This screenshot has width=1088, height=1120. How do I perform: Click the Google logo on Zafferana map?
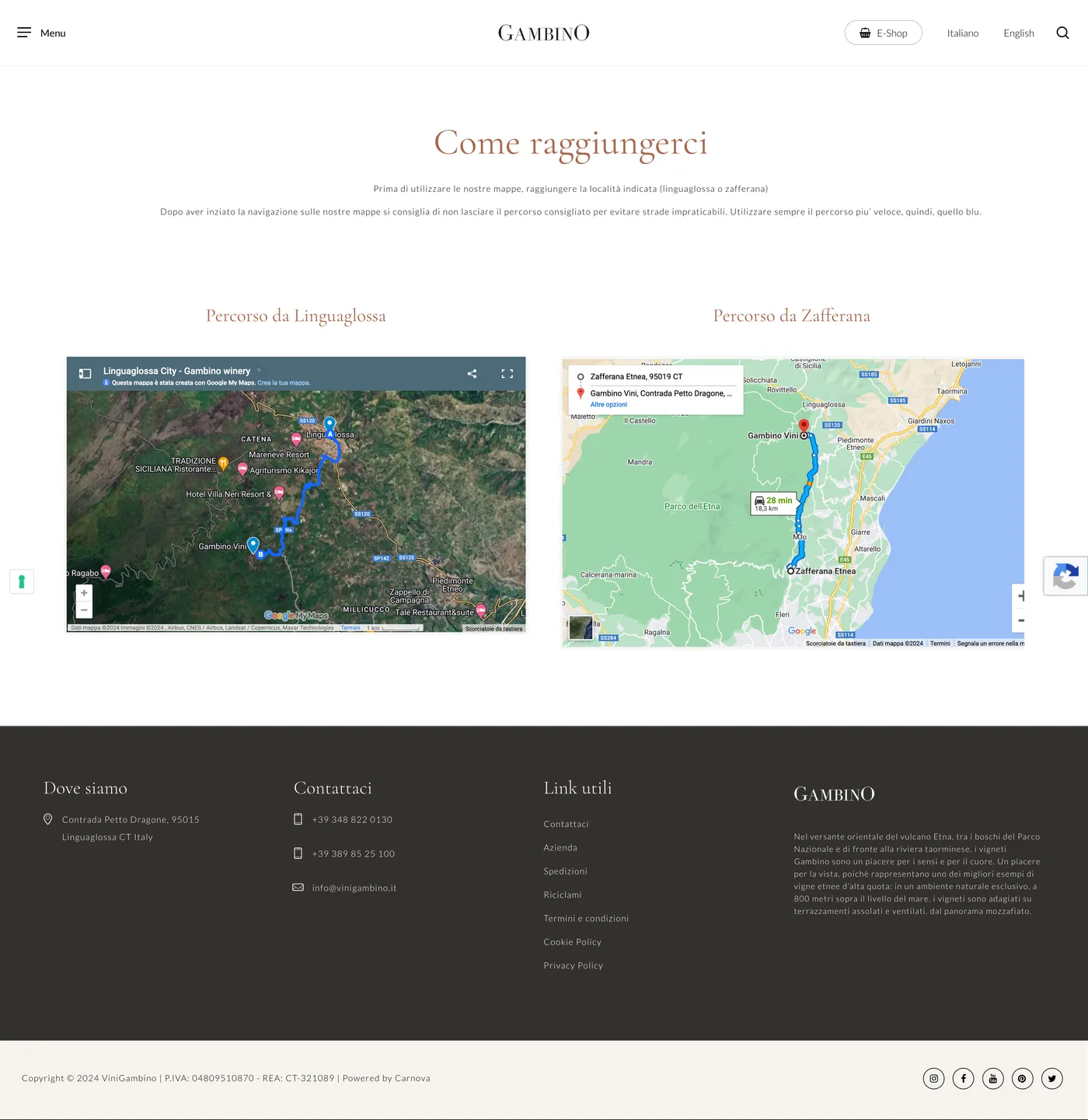click(802, 631)
